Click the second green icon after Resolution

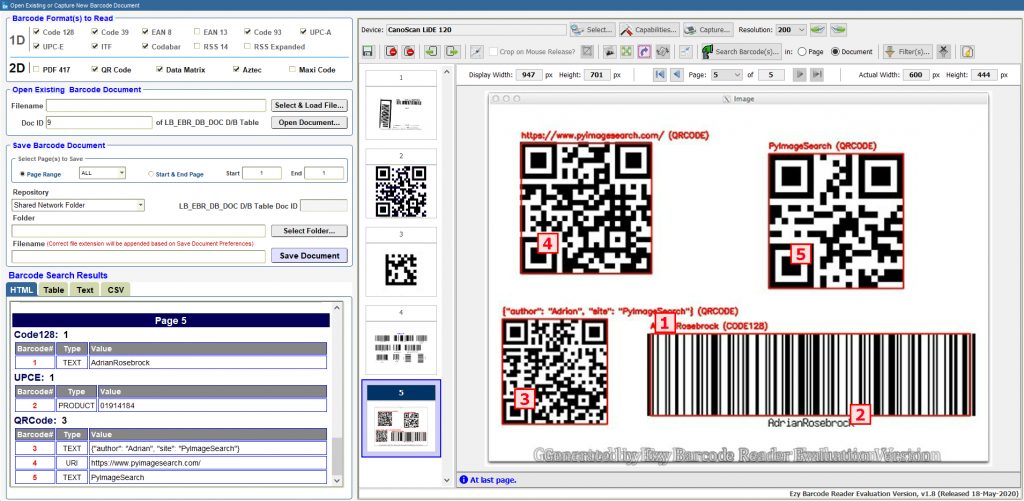click(839, 29)
